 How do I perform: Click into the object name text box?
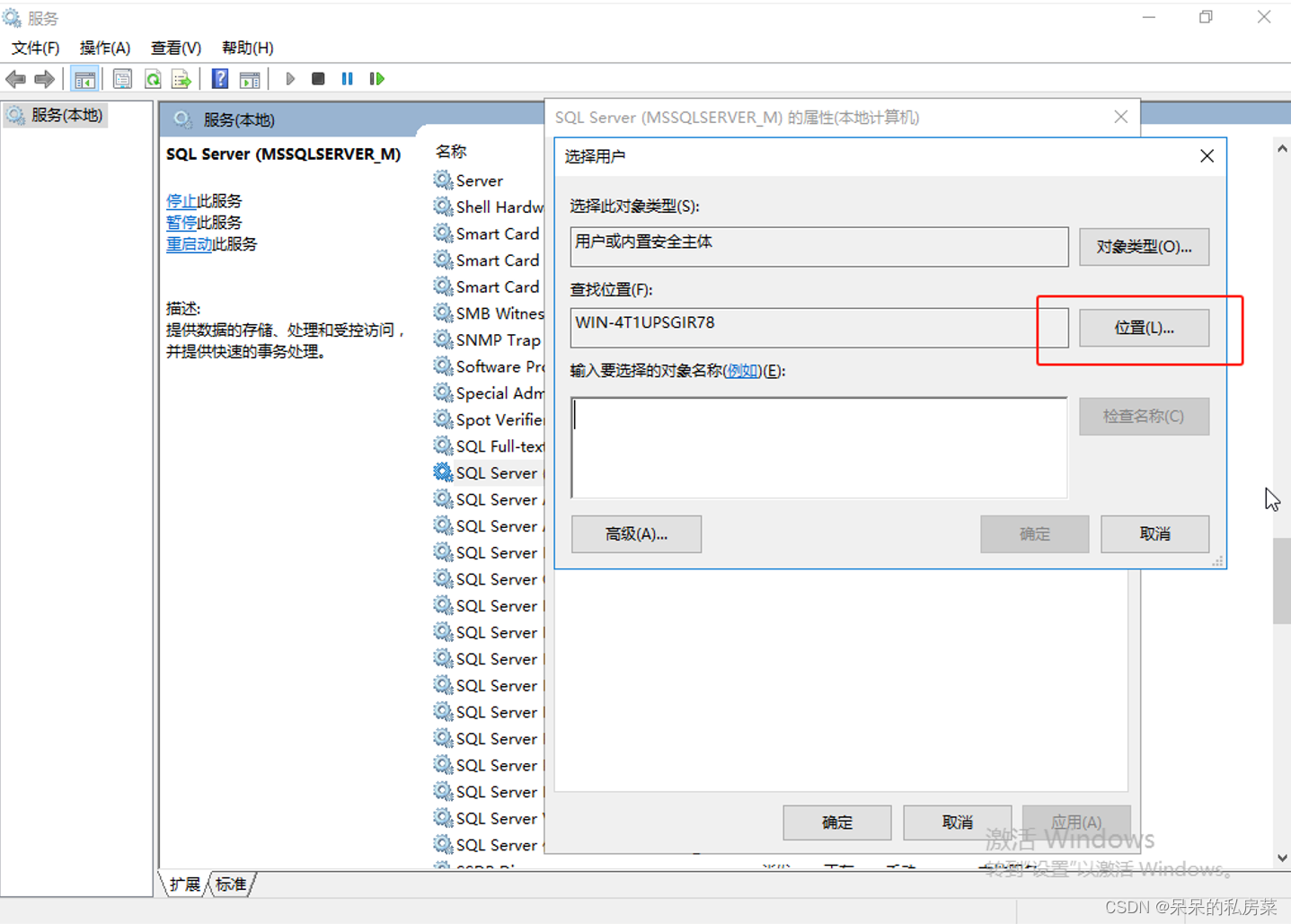pos(819,447)
